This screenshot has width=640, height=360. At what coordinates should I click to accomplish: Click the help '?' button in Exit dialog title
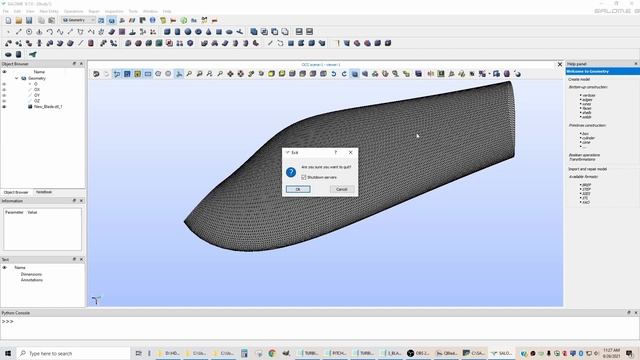coord(336,152)
